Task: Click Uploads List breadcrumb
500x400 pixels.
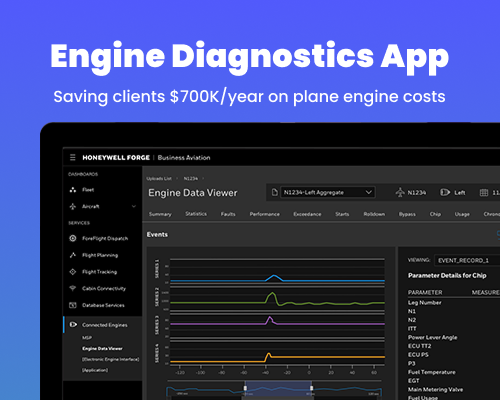Action: 159,179
